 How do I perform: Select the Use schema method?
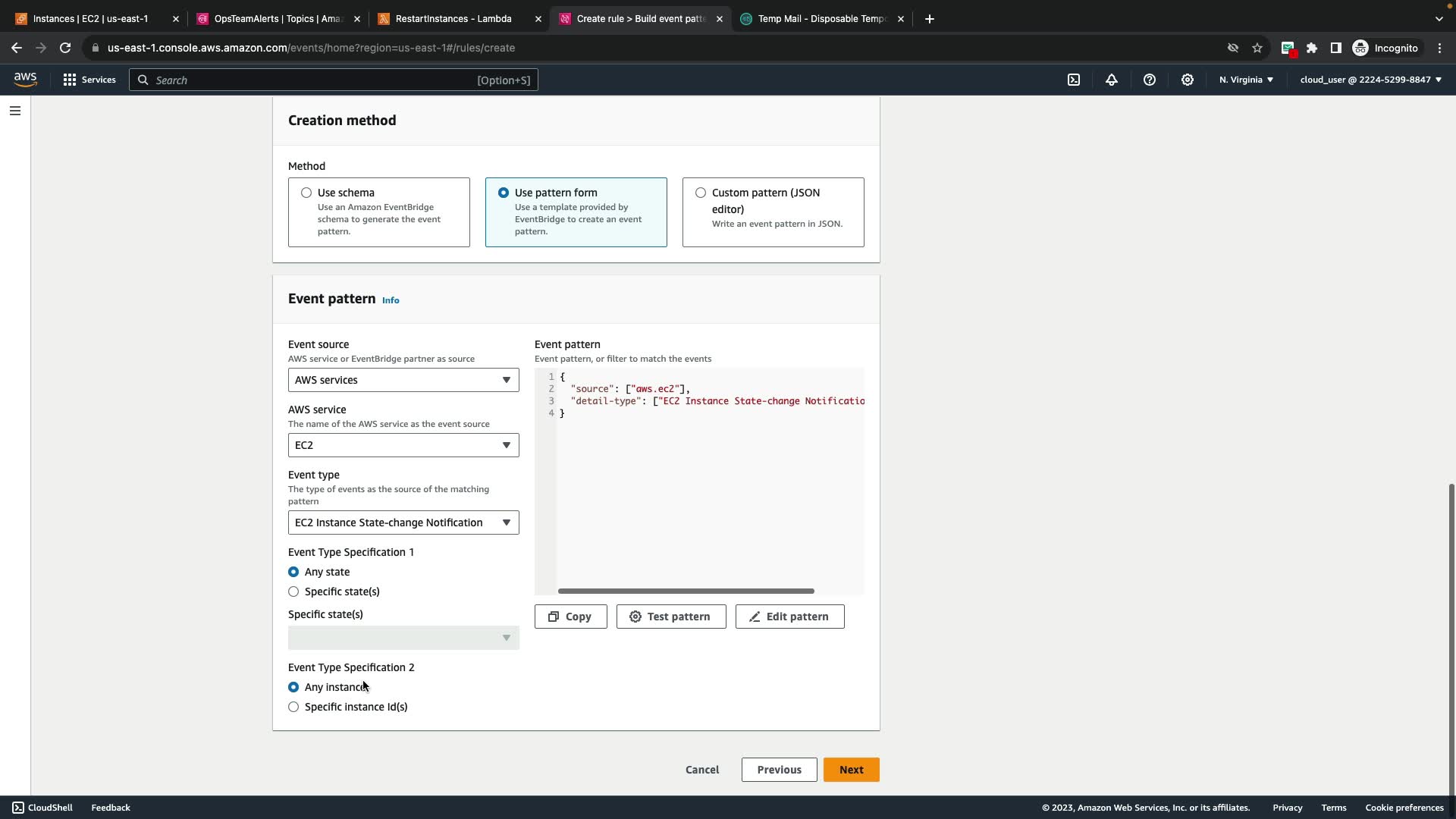click(306, 193)
